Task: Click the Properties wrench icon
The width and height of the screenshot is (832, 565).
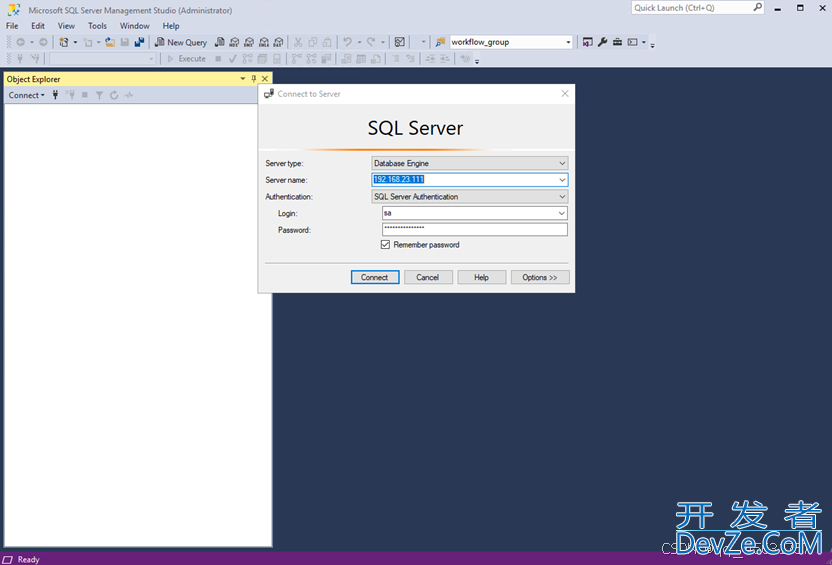Action: pyautogui.click(x=602, y=42)
